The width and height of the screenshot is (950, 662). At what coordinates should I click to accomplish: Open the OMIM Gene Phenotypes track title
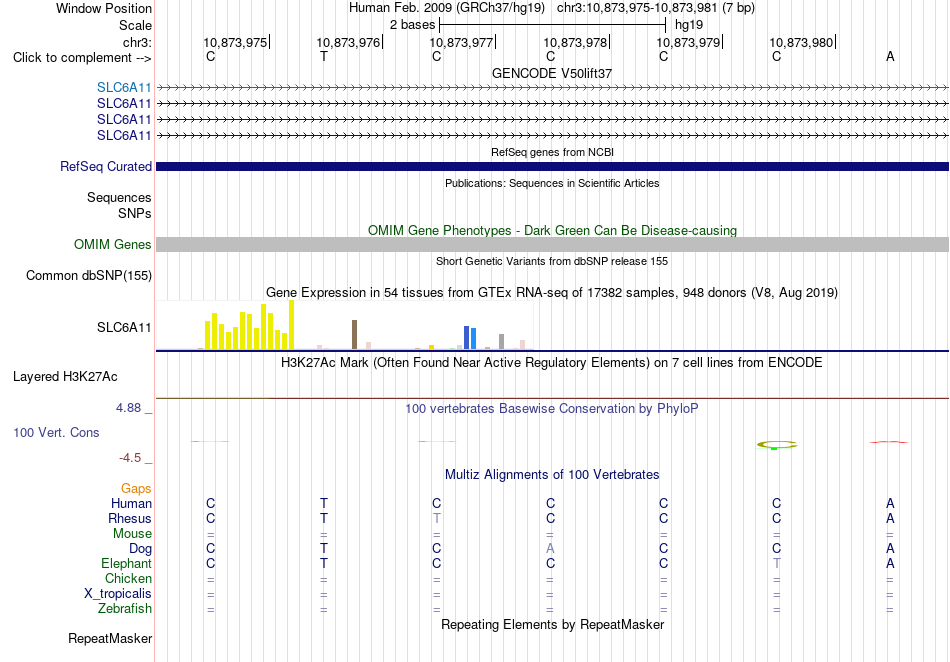(552, 230)
